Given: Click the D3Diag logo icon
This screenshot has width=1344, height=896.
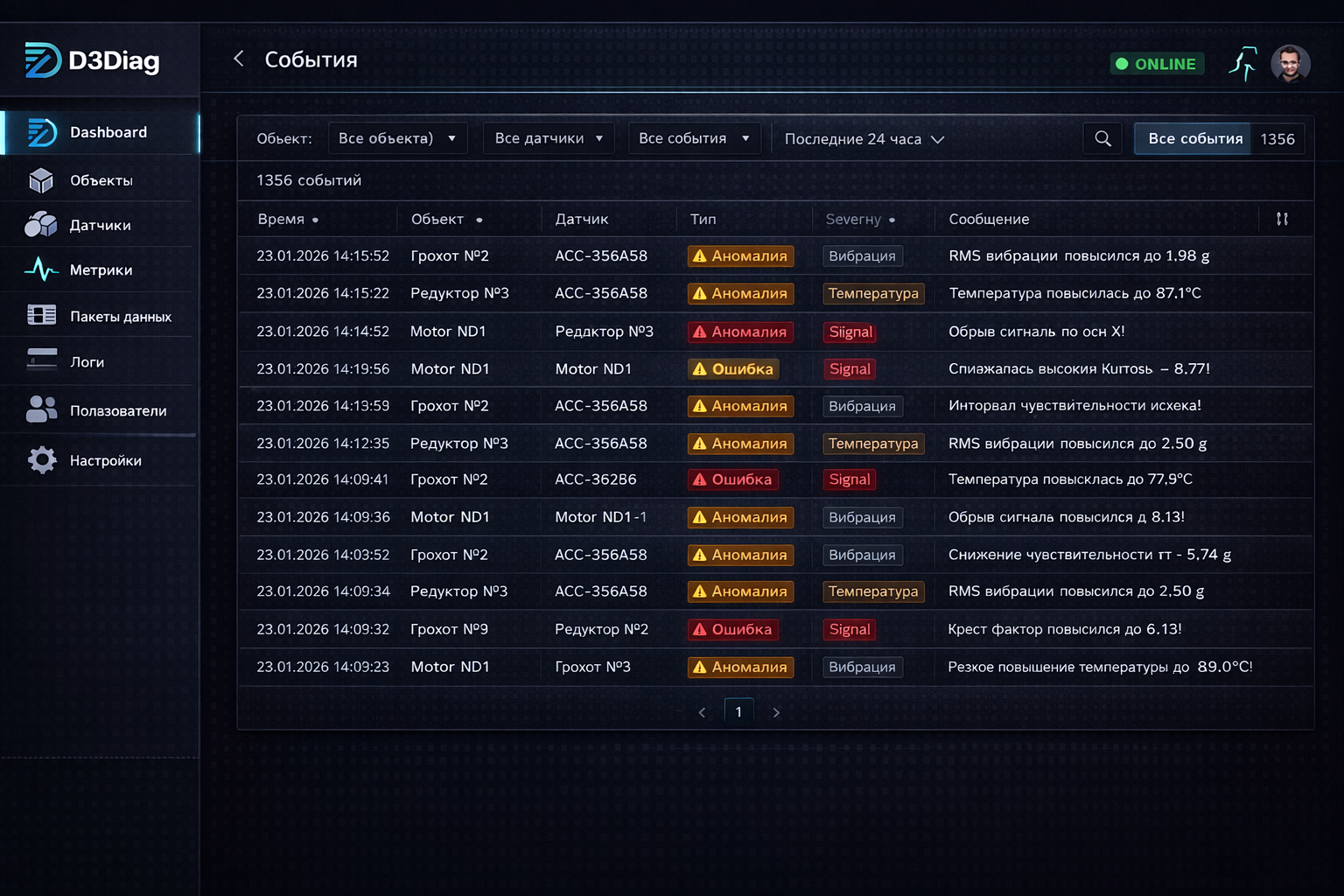Looking at the screenshot, I should pyautogui.click(x=43, y=60).
